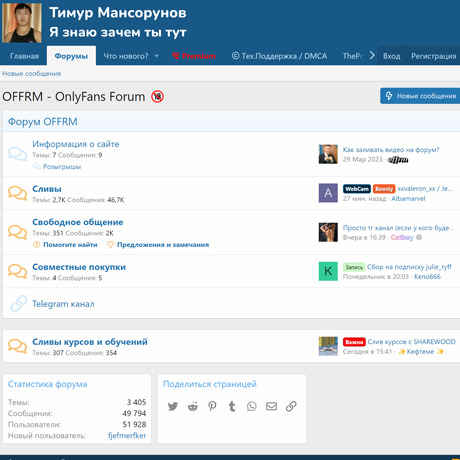
Task: Open the Форум OFFRM category header
Action: (x=43, y=122)
